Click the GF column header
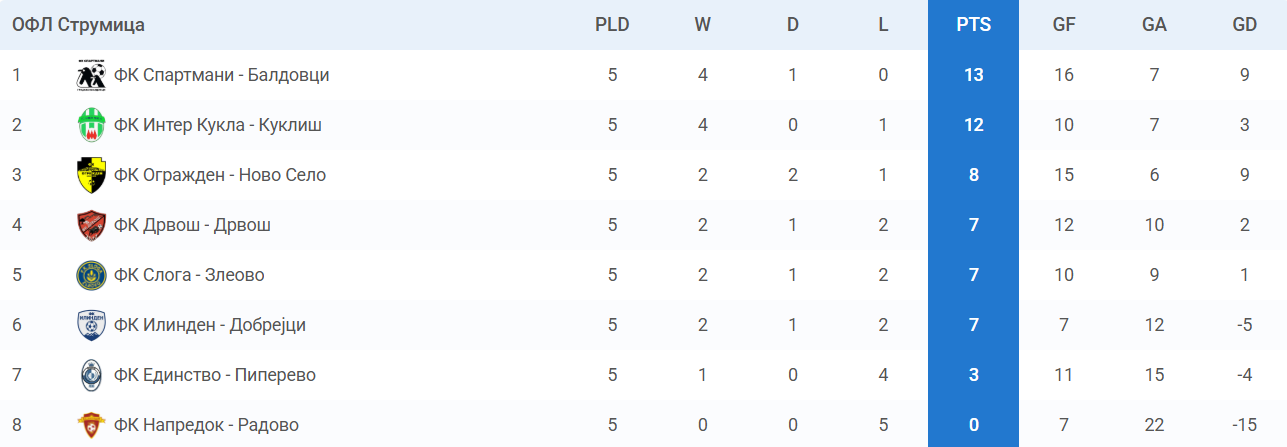Viewport: 1287px width, 447px height. pos(1064,25)
